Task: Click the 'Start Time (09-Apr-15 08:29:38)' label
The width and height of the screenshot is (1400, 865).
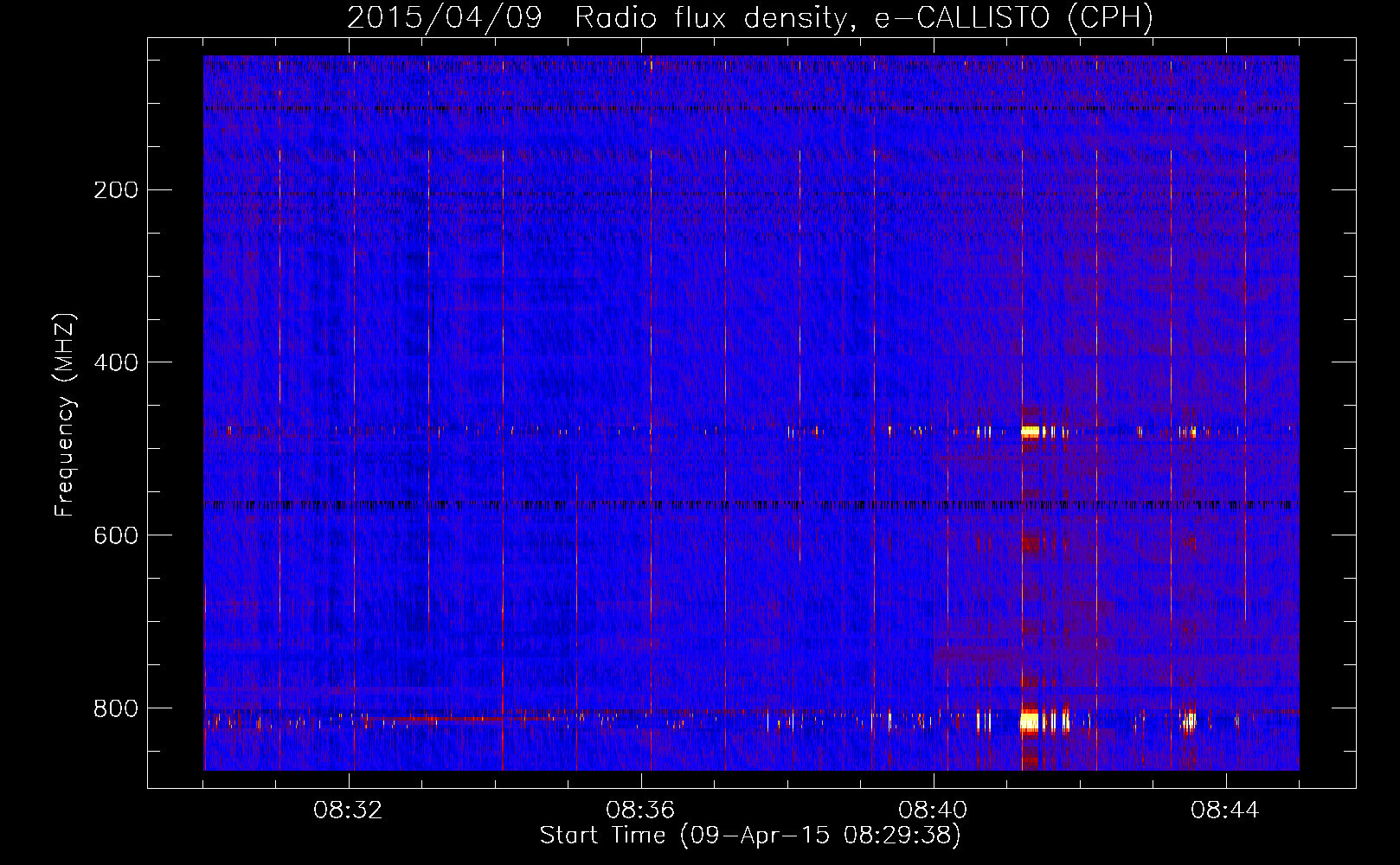Action: [750, 835]
